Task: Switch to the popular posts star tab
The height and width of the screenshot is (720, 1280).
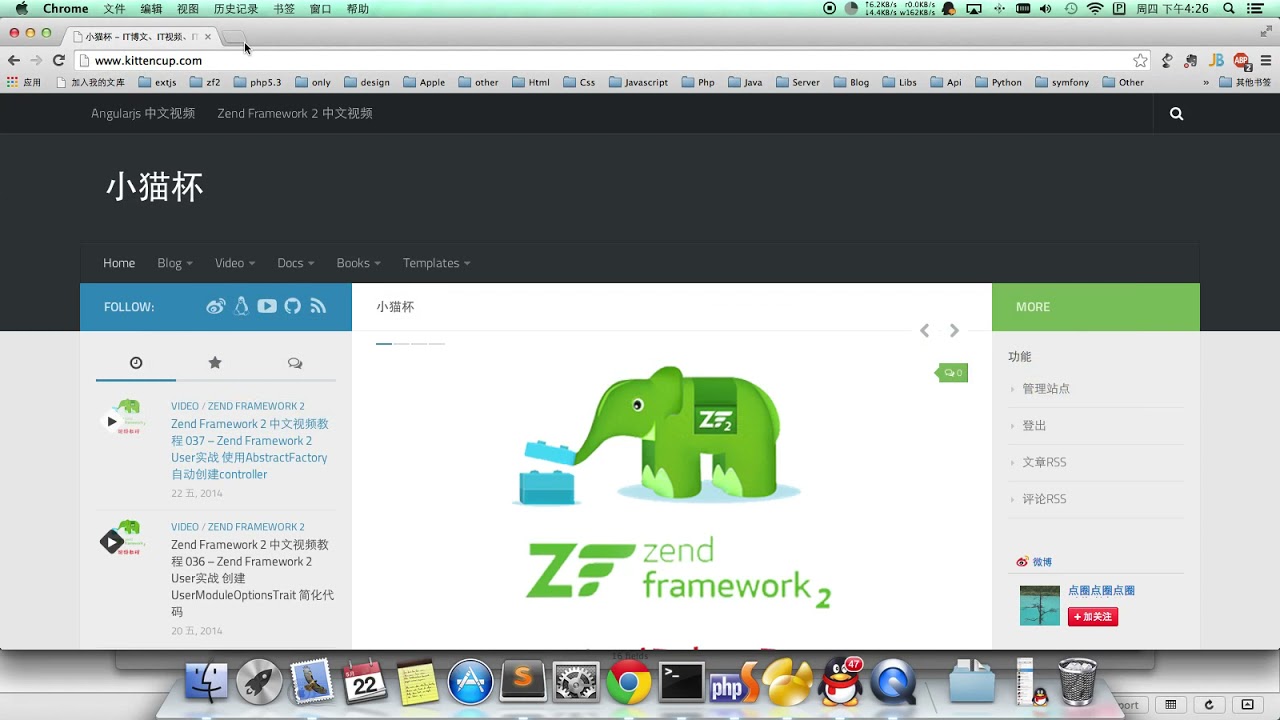Action: click(x=215, y=363)
